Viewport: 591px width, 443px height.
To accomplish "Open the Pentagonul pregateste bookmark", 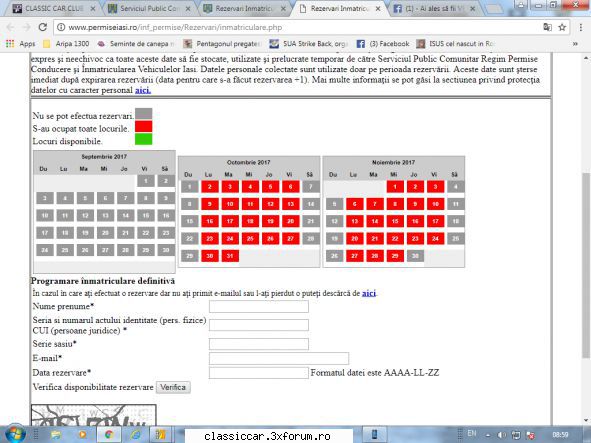I will coord(222,44).
